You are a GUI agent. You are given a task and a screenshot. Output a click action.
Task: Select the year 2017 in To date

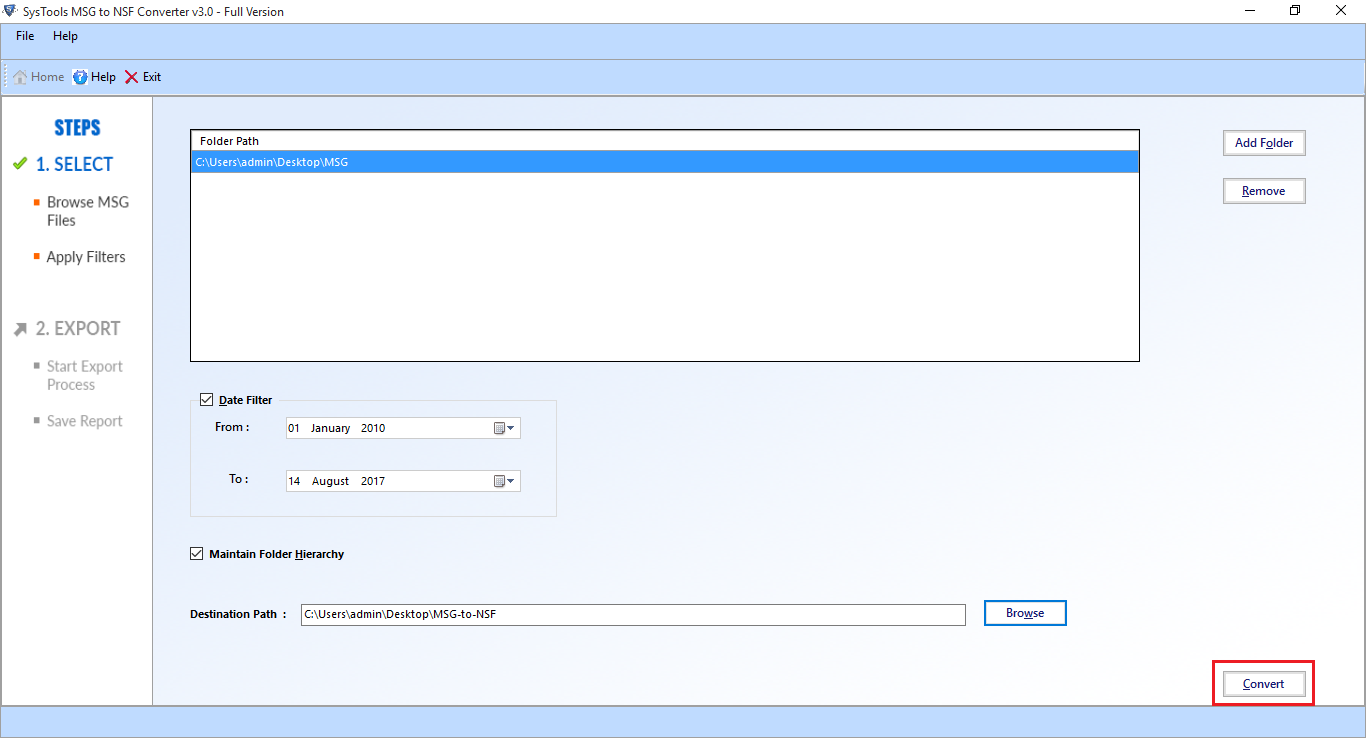point(373,481)
